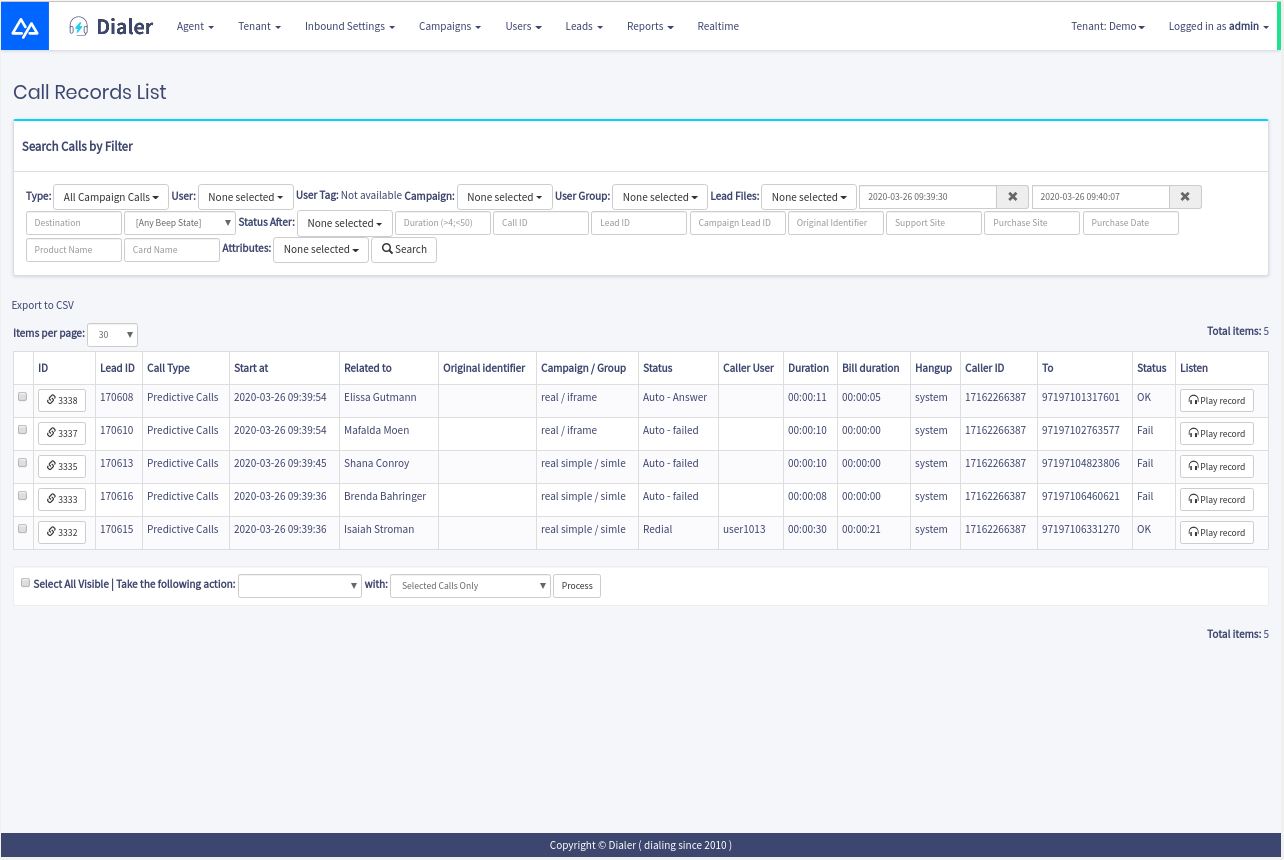Open call ID 3337 link button

62,434
